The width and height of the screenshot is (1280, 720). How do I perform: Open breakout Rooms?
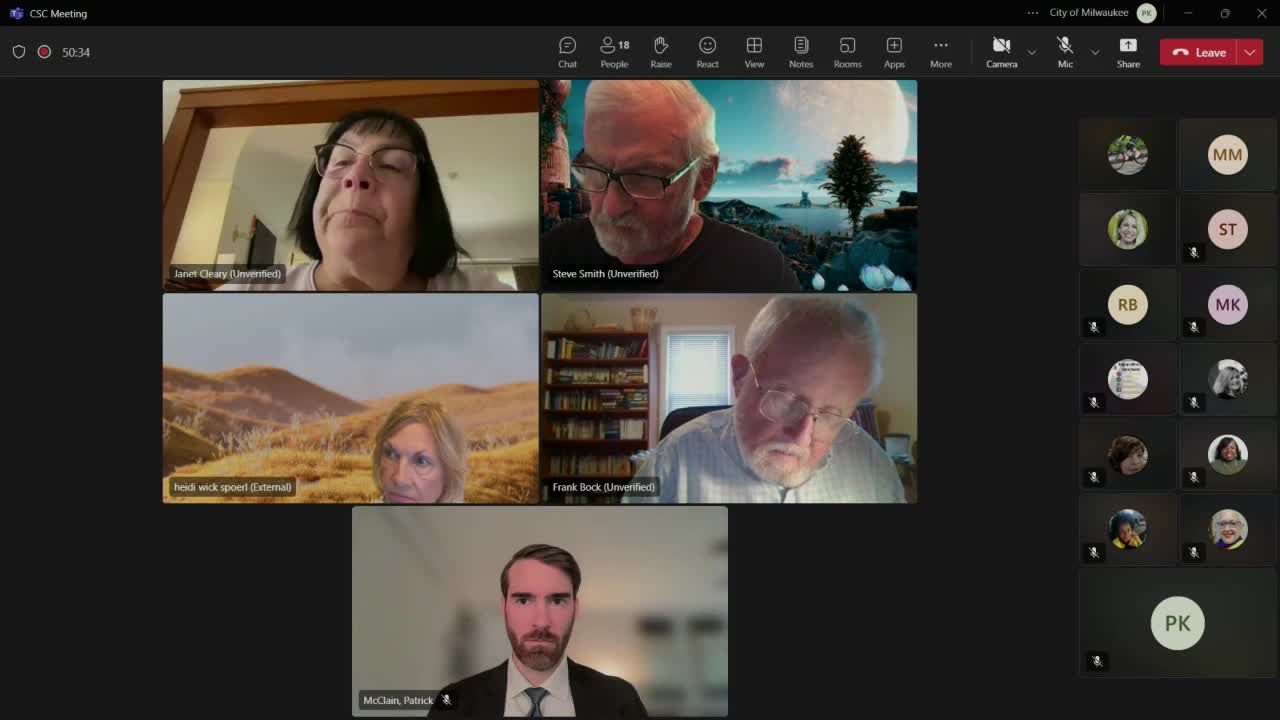(847, 52)
